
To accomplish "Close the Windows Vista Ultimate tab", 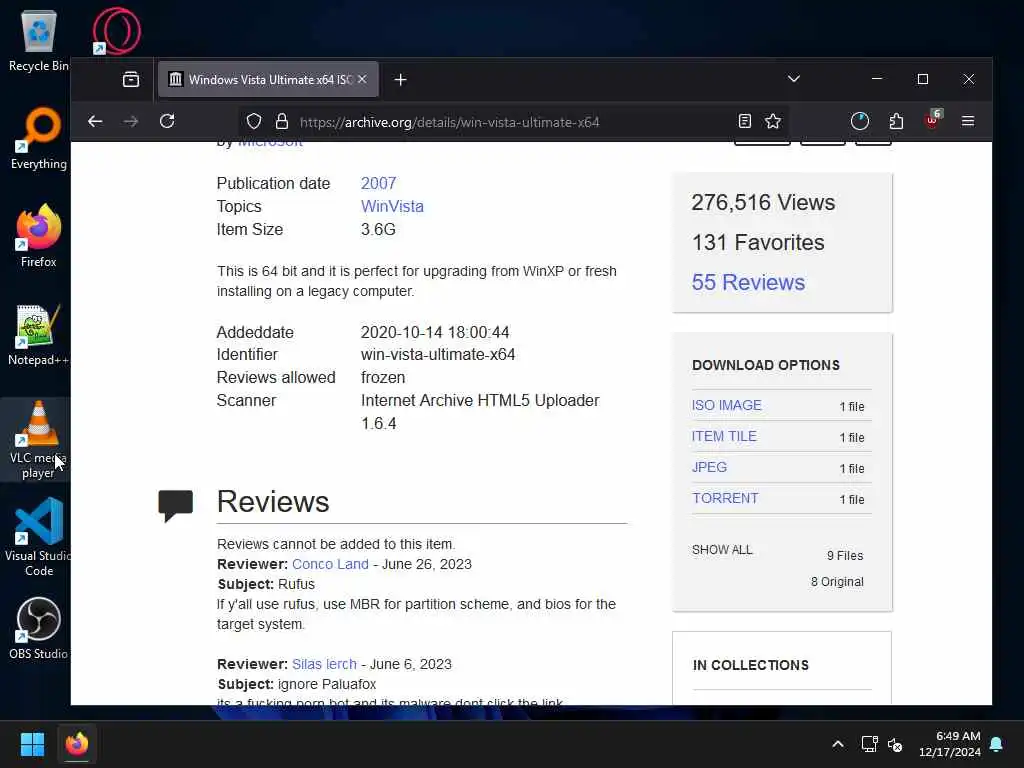I will point(362,79).
